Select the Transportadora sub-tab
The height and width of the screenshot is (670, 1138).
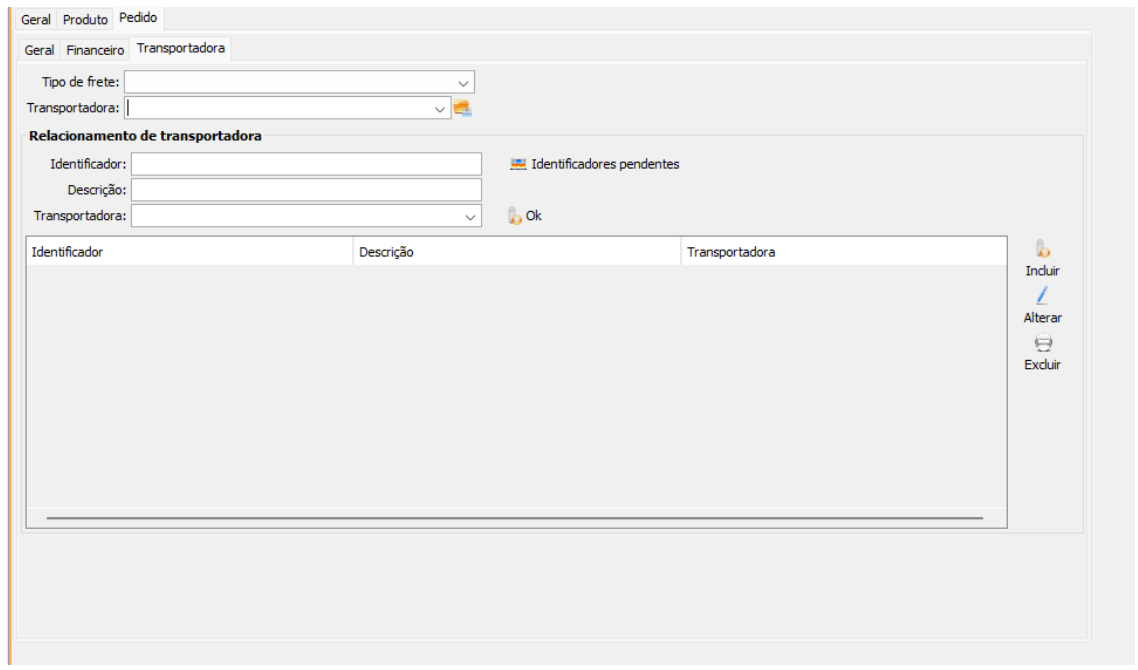coord(180,48)
